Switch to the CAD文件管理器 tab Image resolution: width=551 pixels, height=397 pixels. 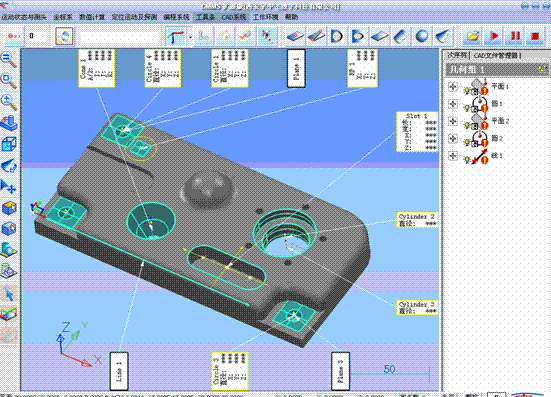(497, 56)
